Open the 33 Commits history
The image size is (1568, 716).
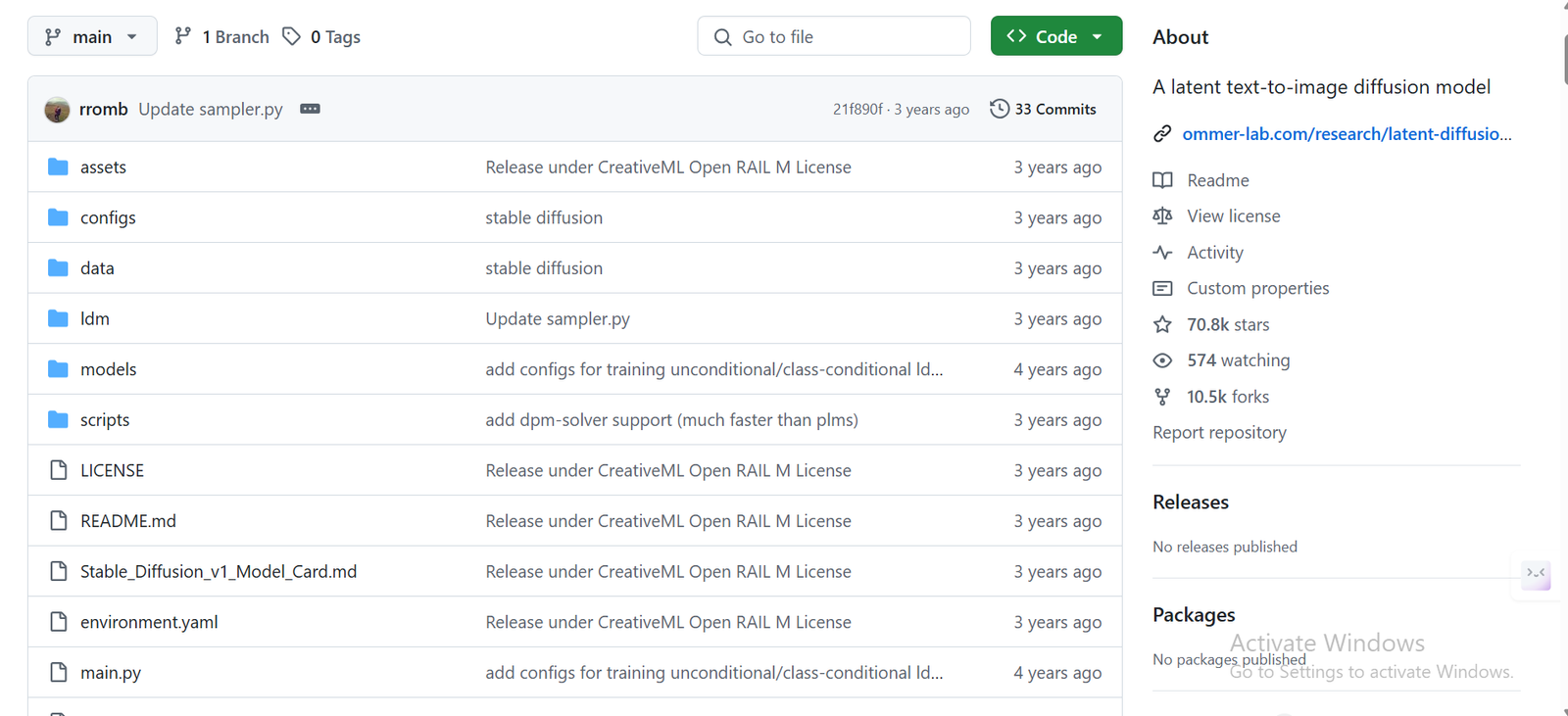1043,109
